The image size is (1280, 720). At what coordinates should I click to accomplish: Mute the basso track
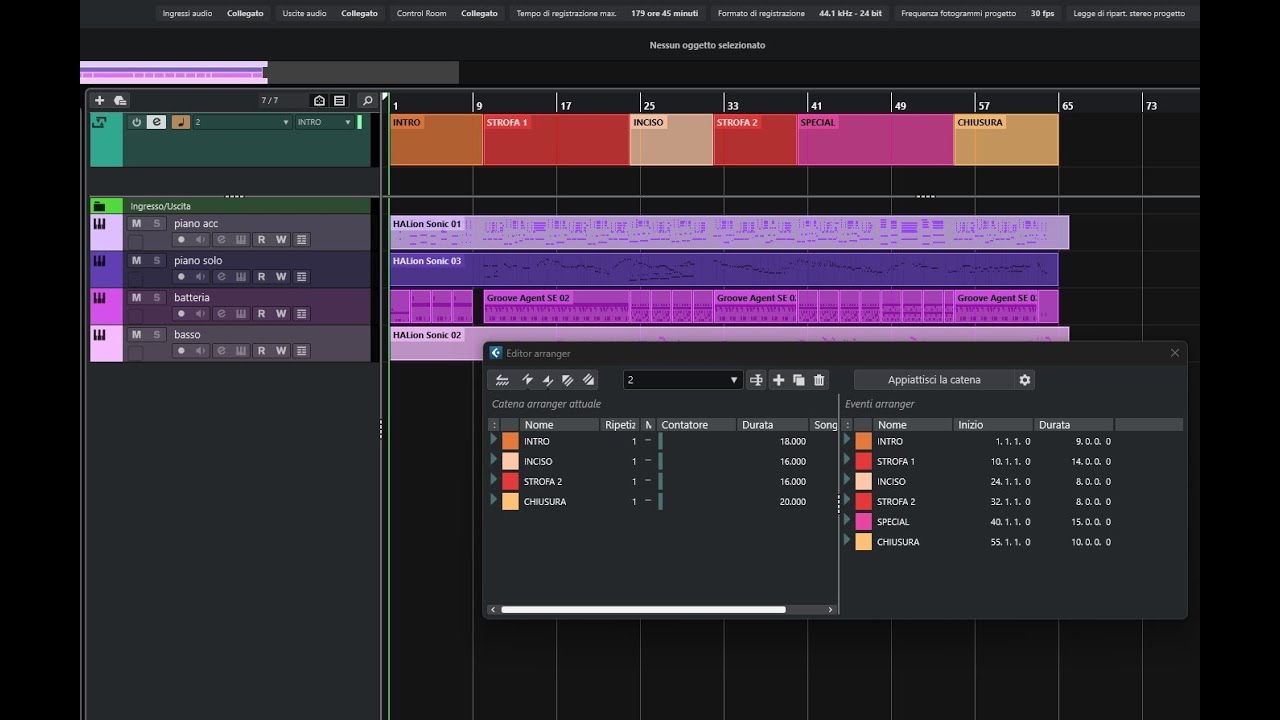coord(136,334)
